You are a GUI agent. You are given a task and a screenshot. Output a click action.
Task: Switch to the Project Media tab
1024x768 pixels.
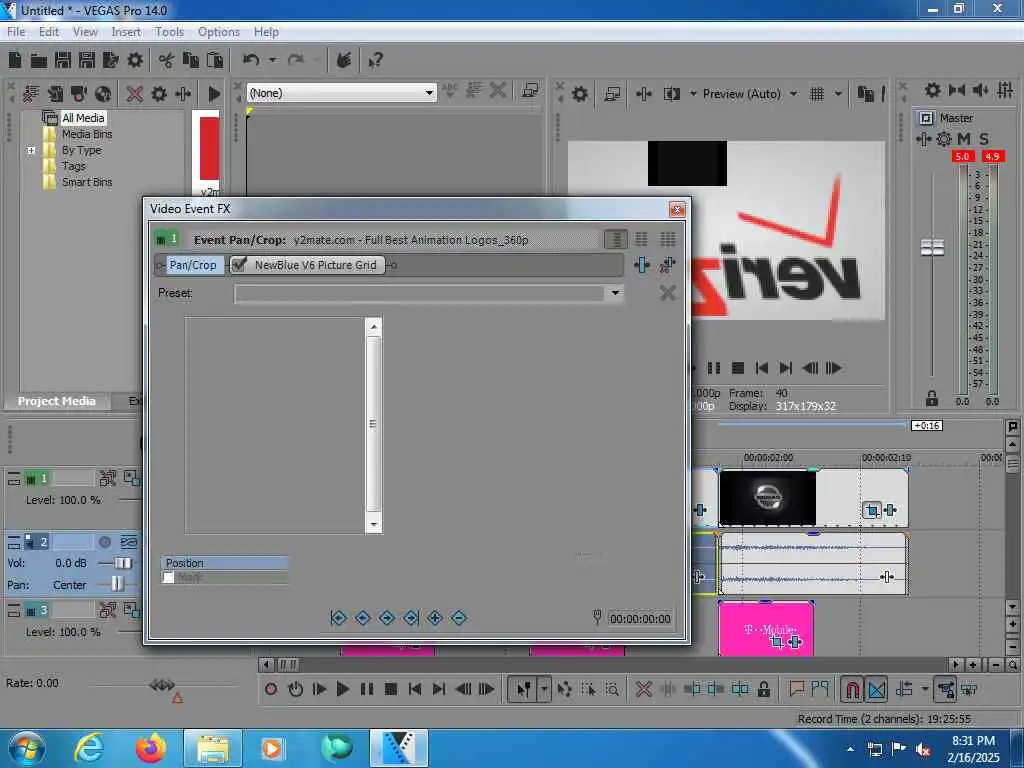point(57,401)
